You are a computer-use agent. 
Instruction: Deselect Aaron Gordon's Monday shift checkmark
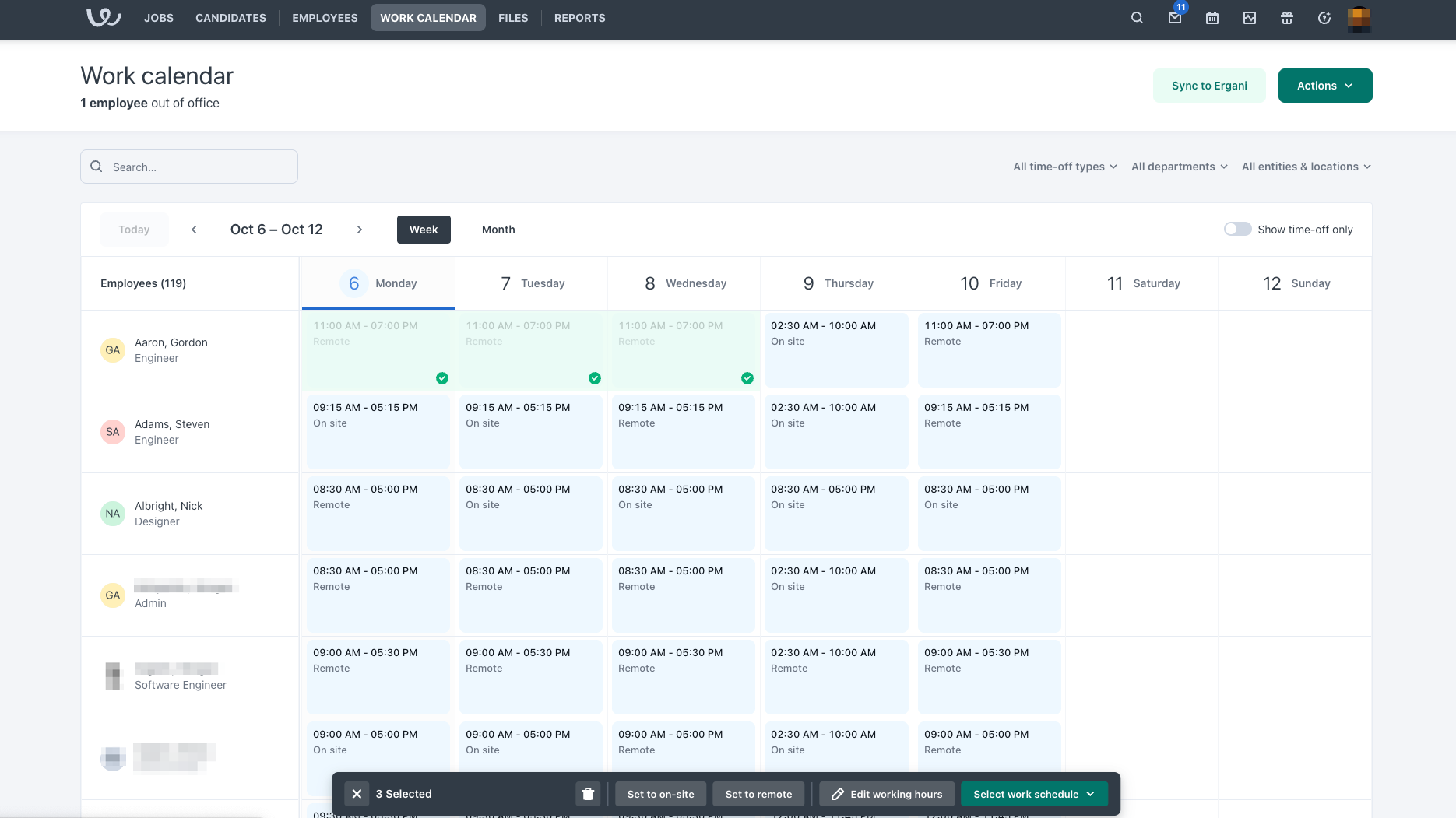[x=442, y=378]
